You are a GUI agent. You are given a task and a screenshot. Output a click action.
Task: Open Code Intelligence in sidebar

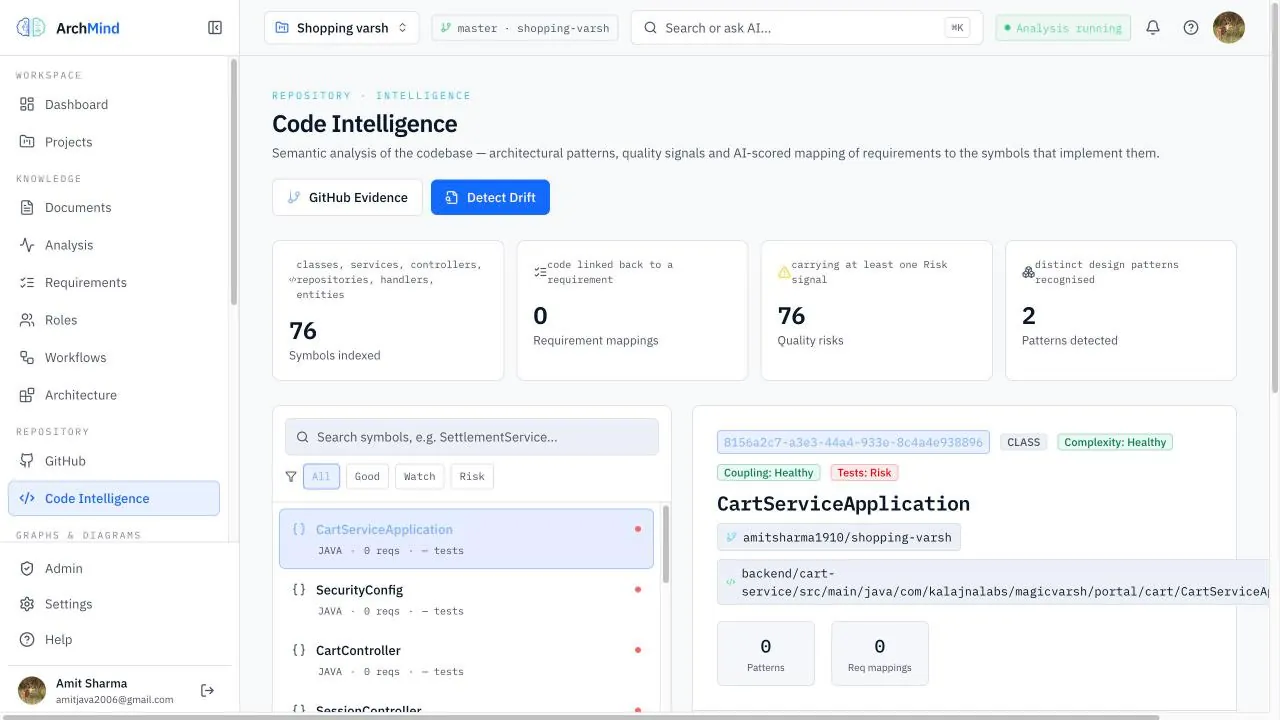(x=114, y=498)
